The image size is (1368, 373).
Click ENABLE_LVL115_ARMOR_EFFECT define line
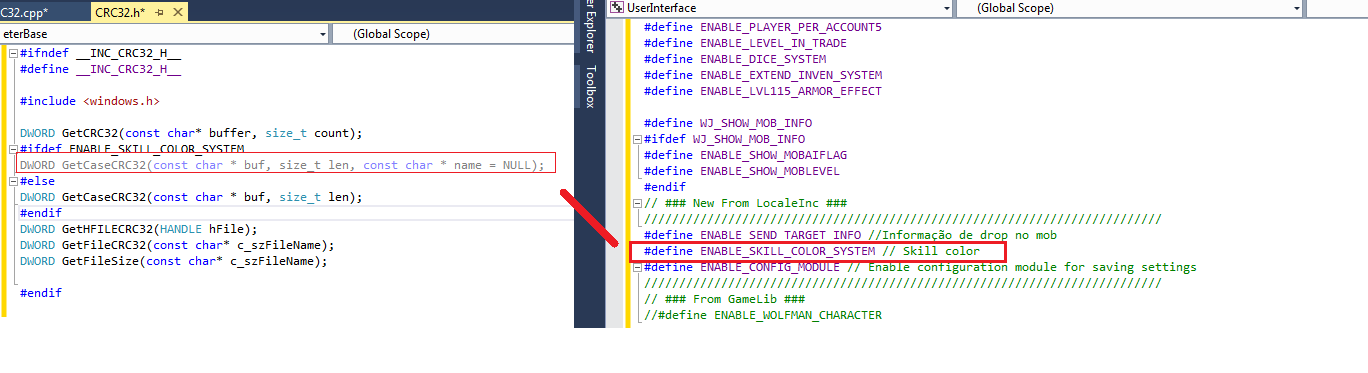coord(763,91)
